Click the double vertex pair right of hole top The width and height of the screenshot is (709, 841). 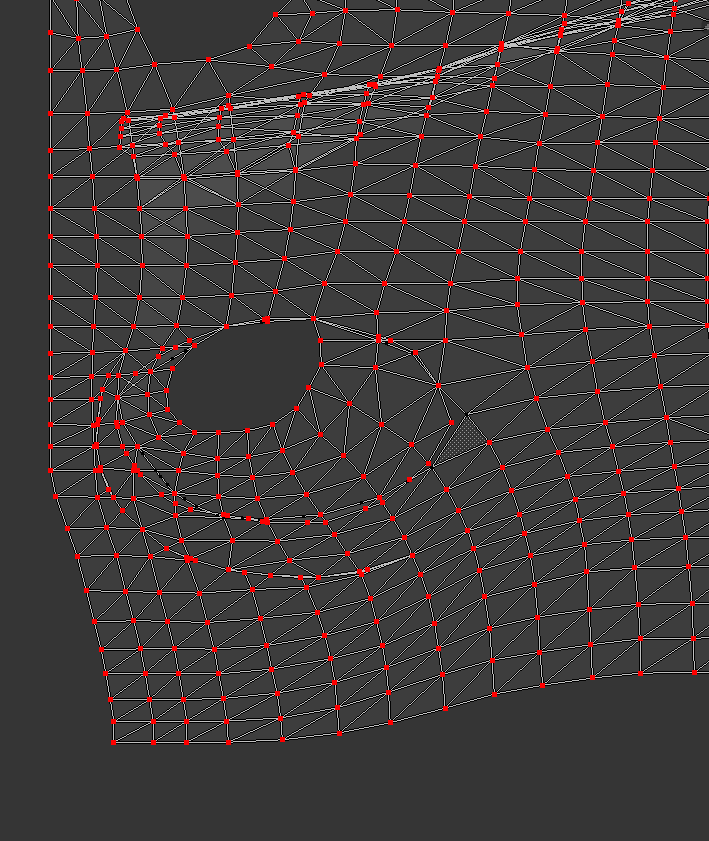click(384, 341)
